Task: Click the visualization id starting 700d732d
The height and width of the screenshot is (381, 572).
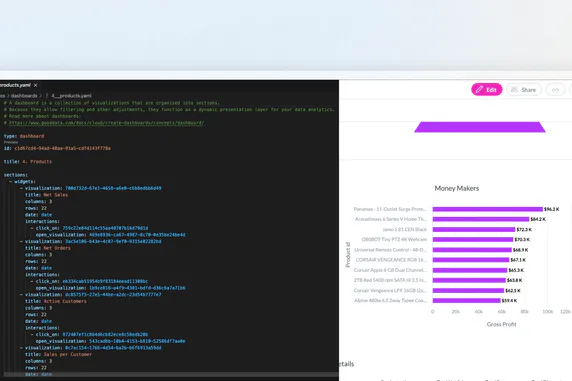Action: 113,188
